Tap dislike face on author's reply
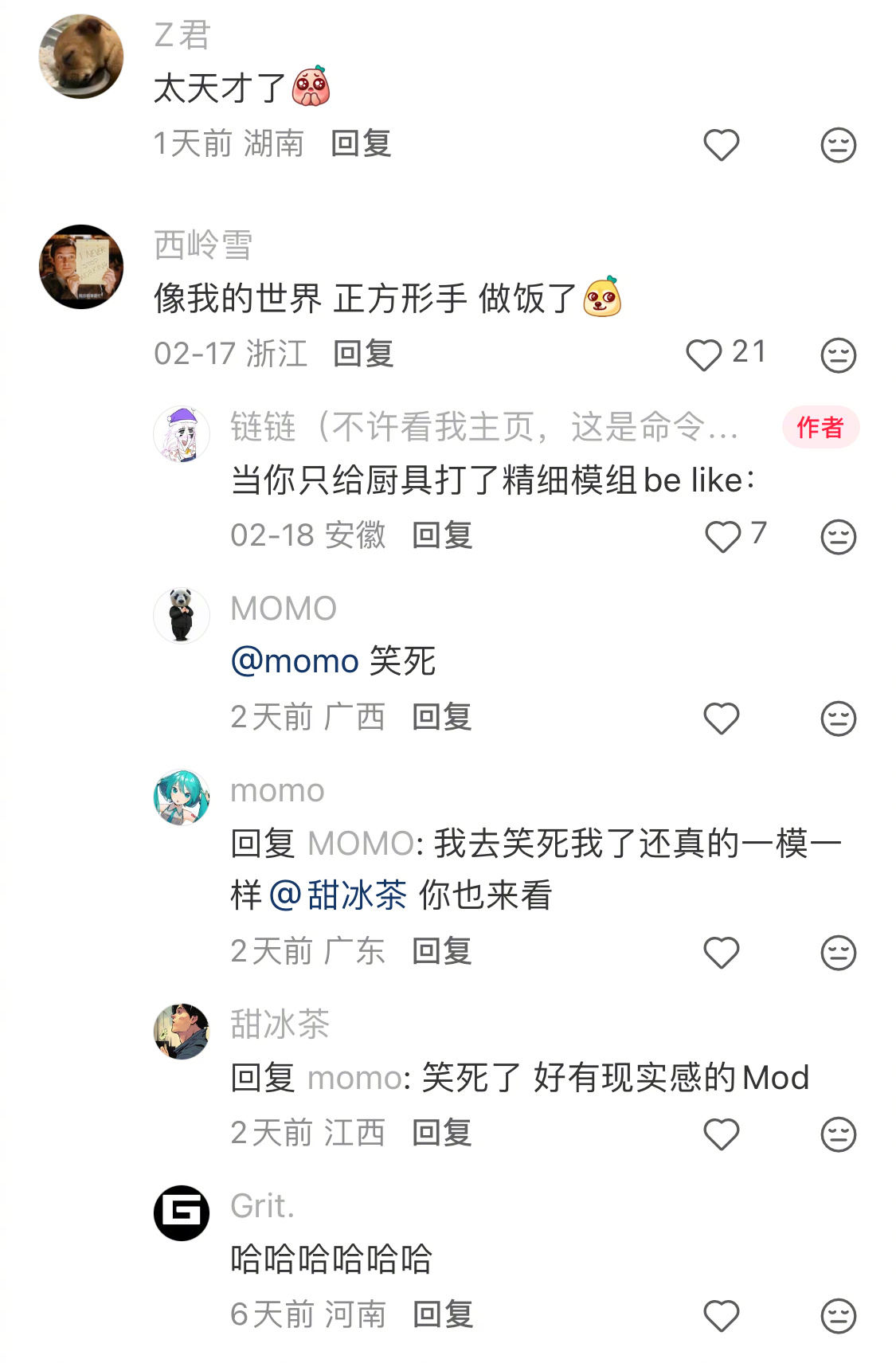Screen dimensions: 896x1363 (x=838, y=536)
